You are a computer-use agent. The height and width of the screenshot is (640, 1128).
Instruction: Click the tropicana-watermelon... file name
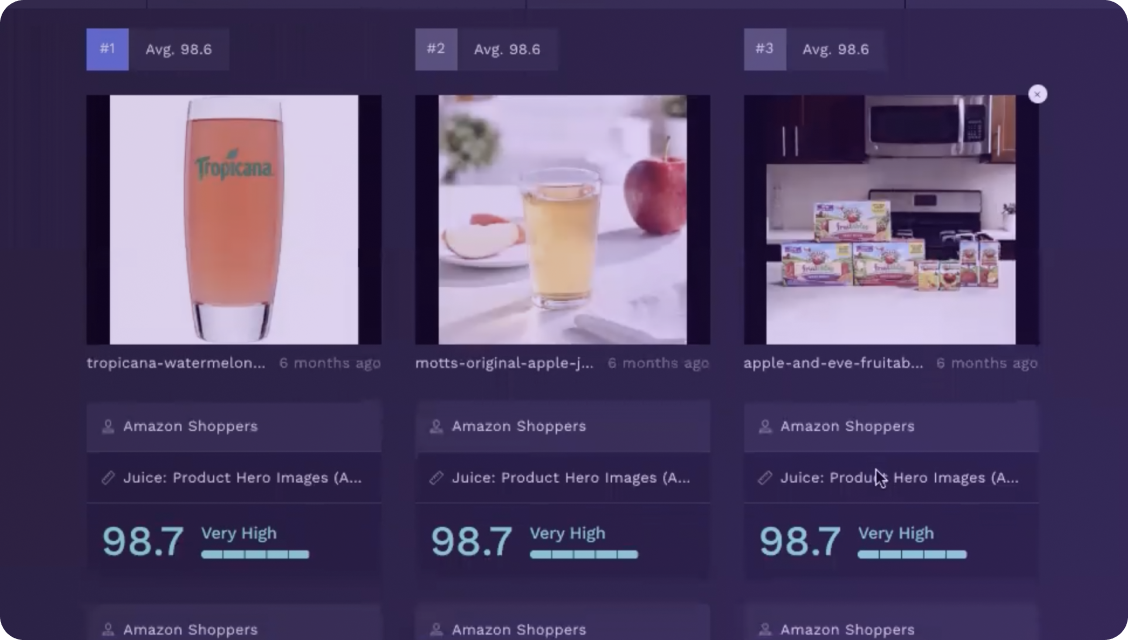[176, 363]
